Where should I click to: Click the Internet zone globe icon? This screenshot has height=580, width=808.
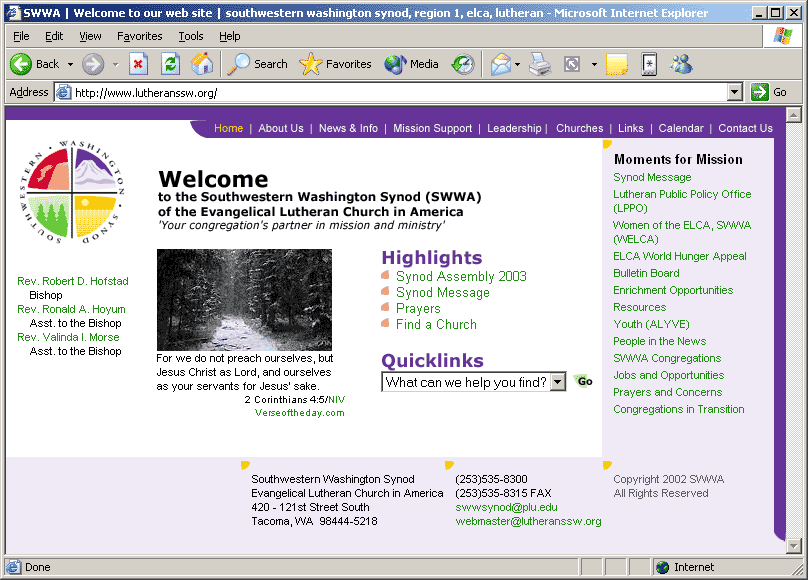tap(663, 567)
